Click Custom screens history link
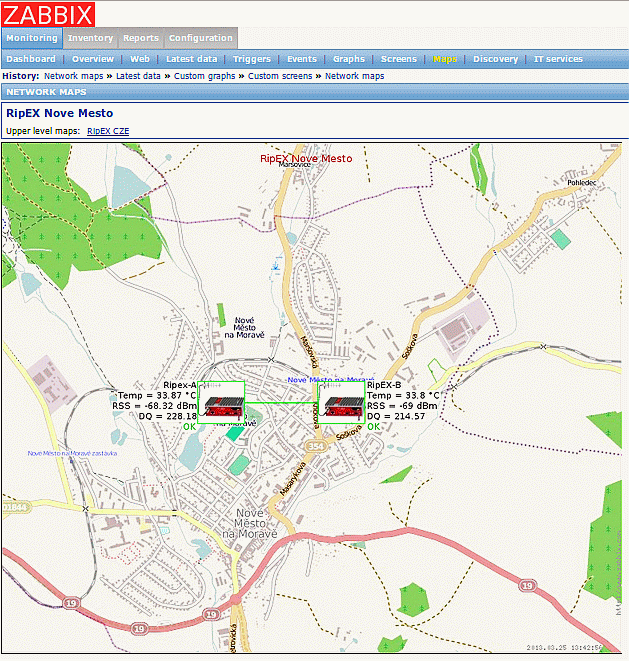The image size is (629, 661). (280, 76)
